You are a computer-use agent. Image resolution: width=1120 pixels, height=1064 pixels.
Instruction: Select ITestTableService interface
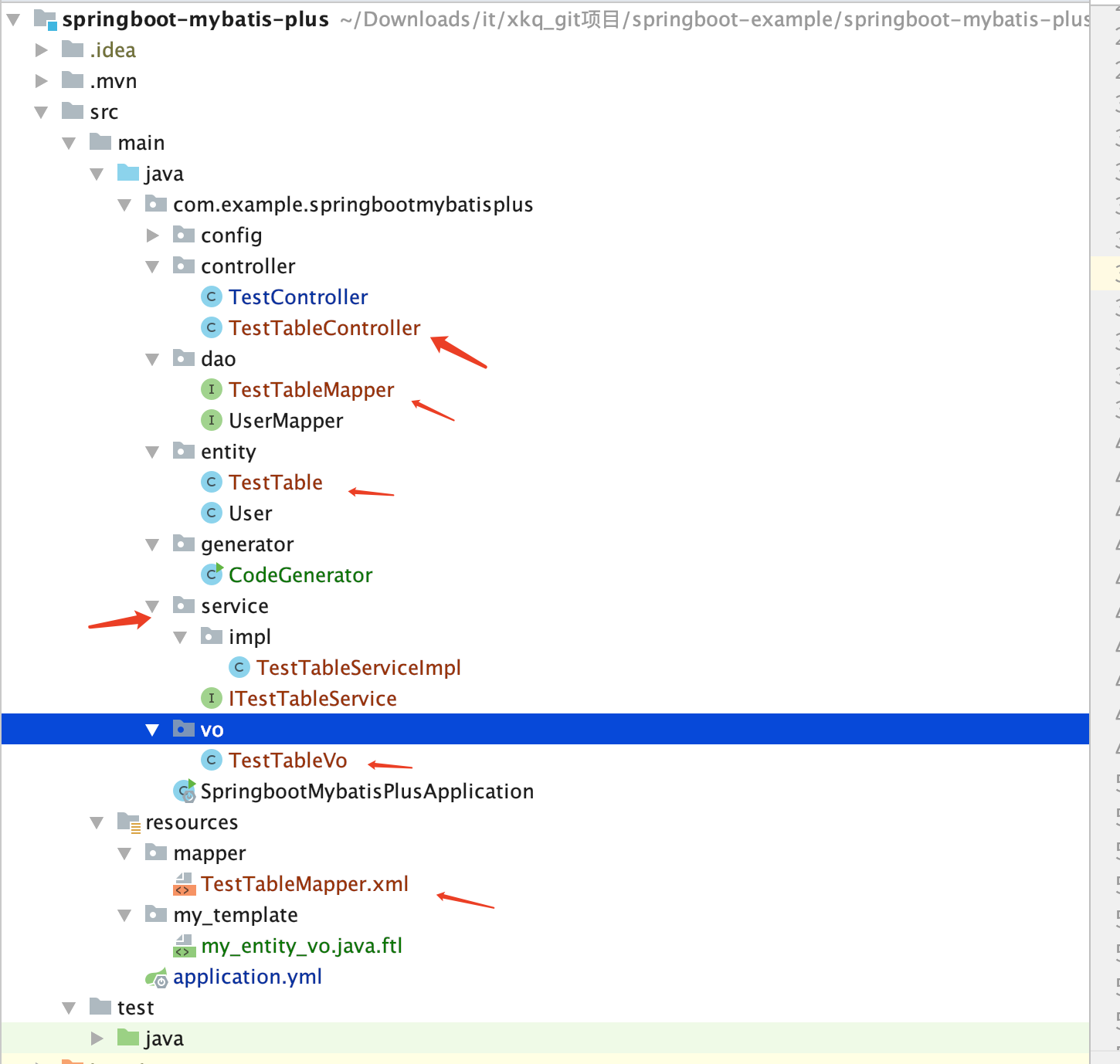point(313,699)
